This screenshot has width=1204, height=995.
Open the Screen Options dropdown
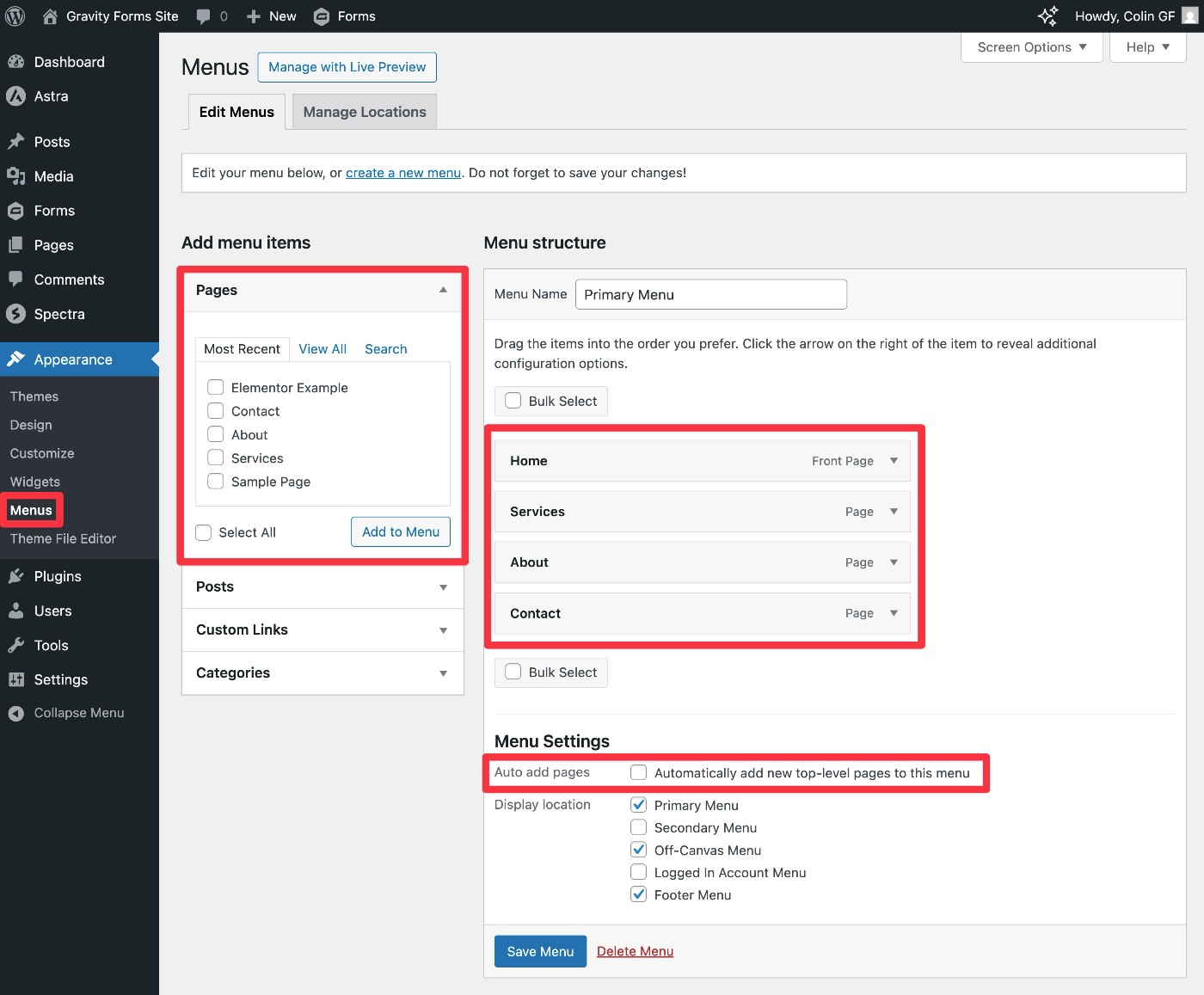[1031, 47]
